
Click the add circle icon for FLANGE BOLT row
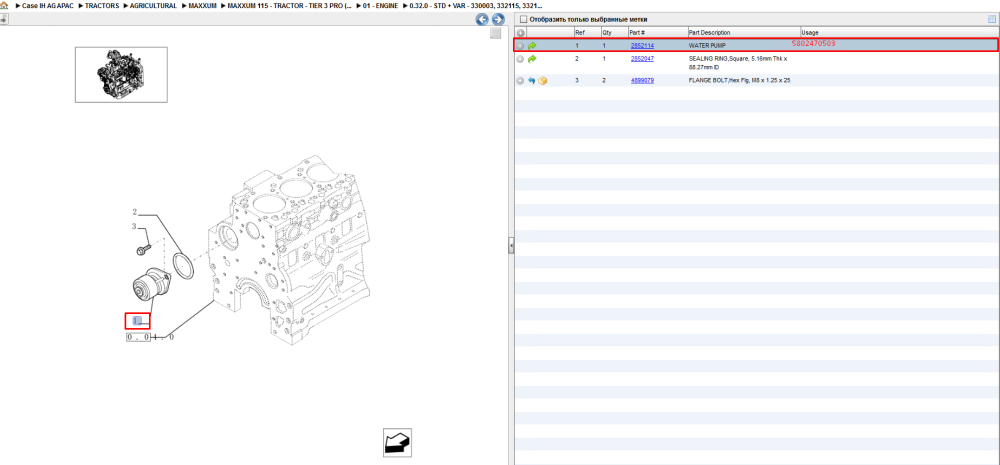[520, 81]
